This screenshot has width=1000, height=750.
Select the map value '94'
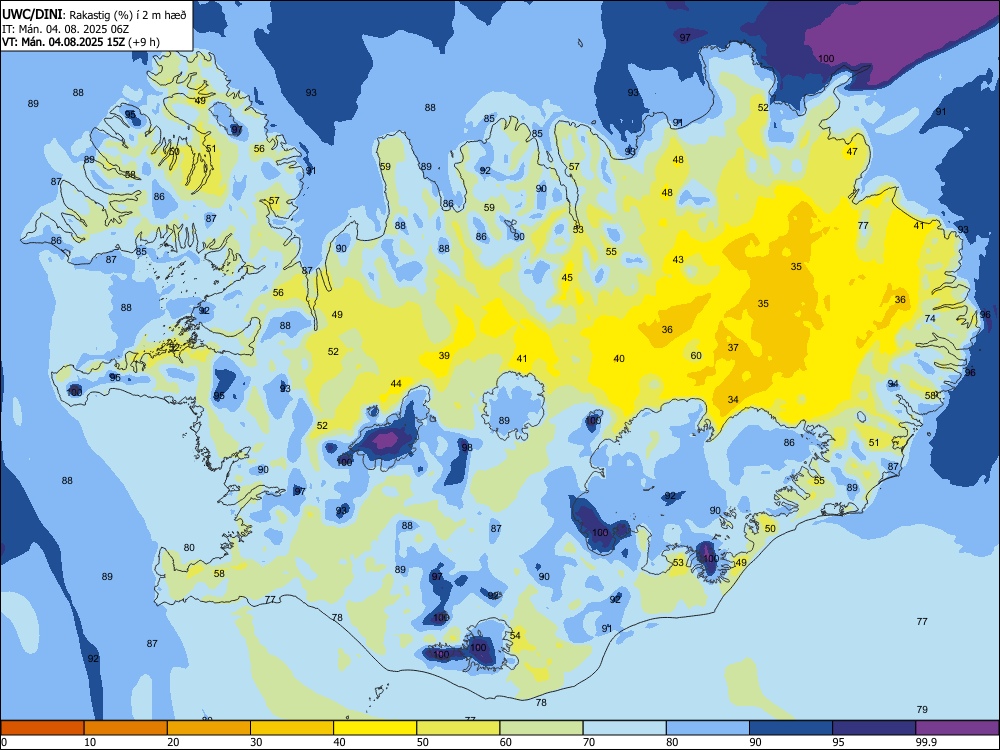pos(893,384)
